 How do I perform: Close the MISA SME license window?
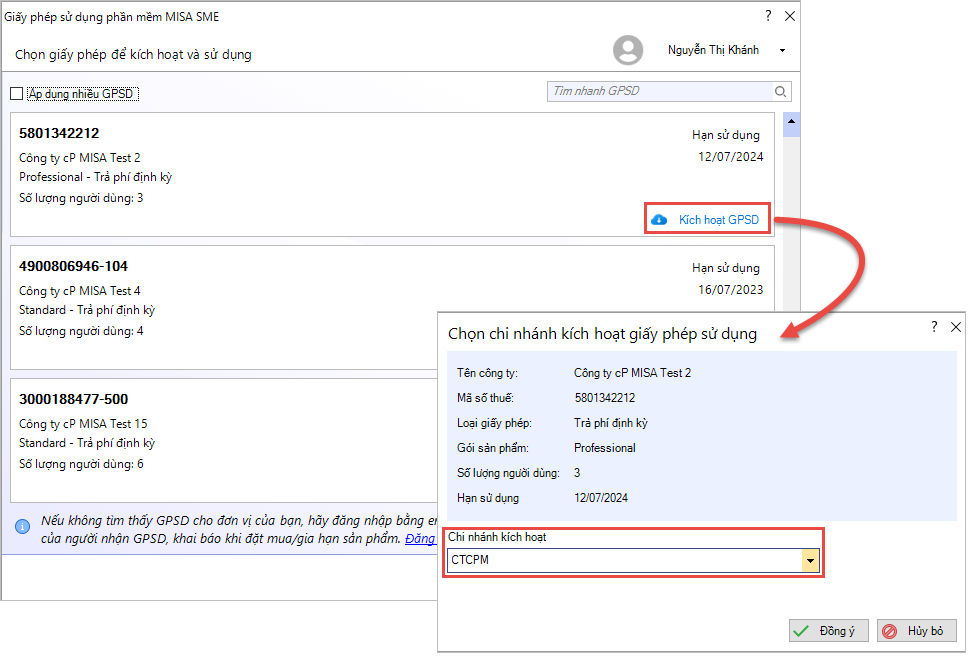[790, 16]
